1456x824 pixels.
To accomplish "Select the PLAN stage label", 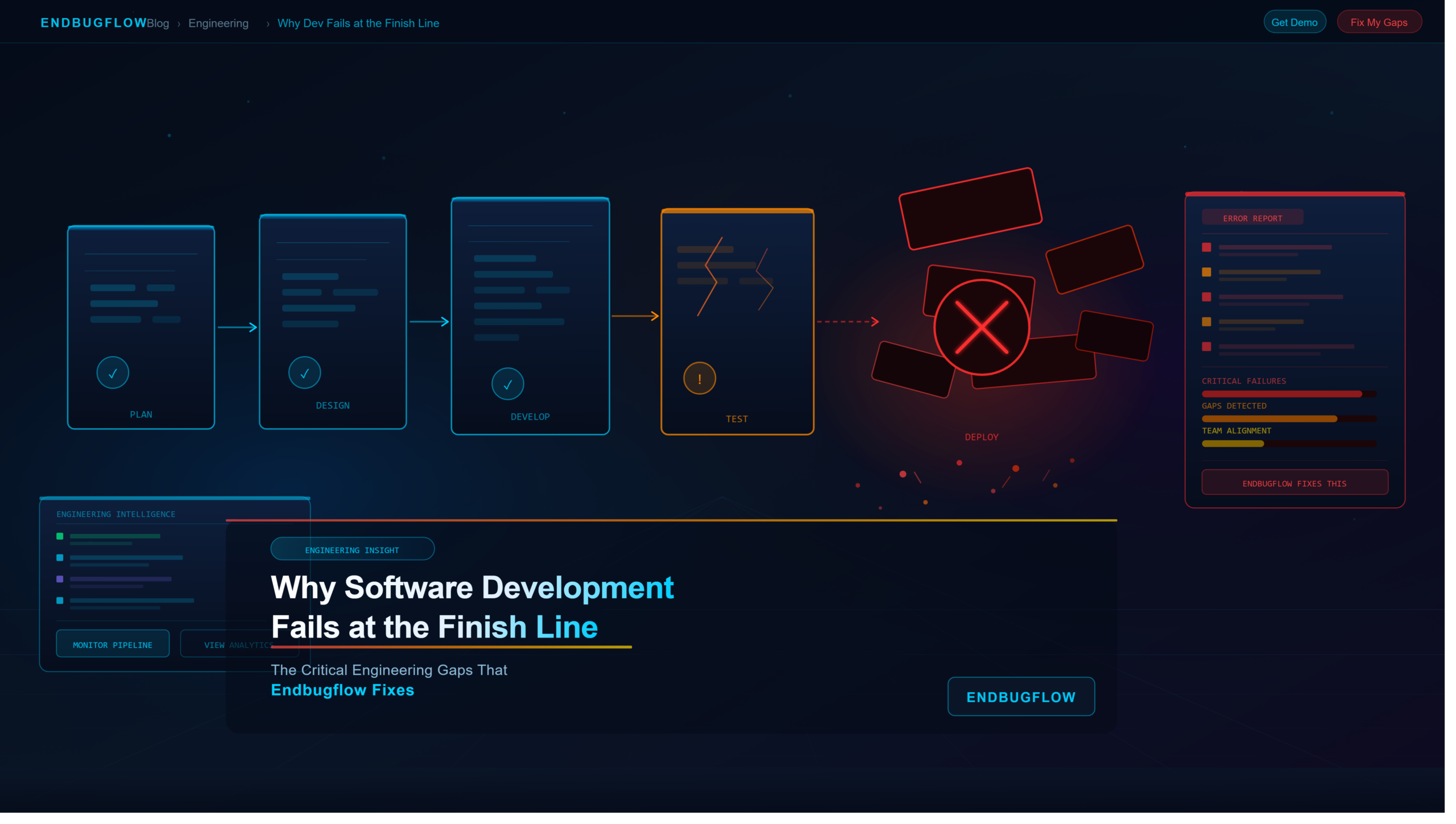I will 141,415.
